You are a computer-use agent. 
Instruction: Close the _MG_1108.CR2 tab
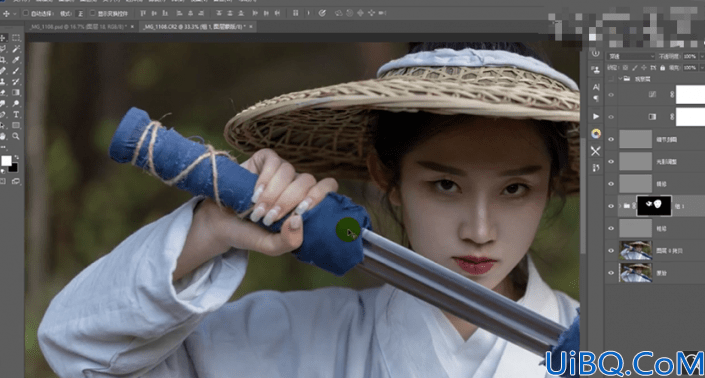251,27
